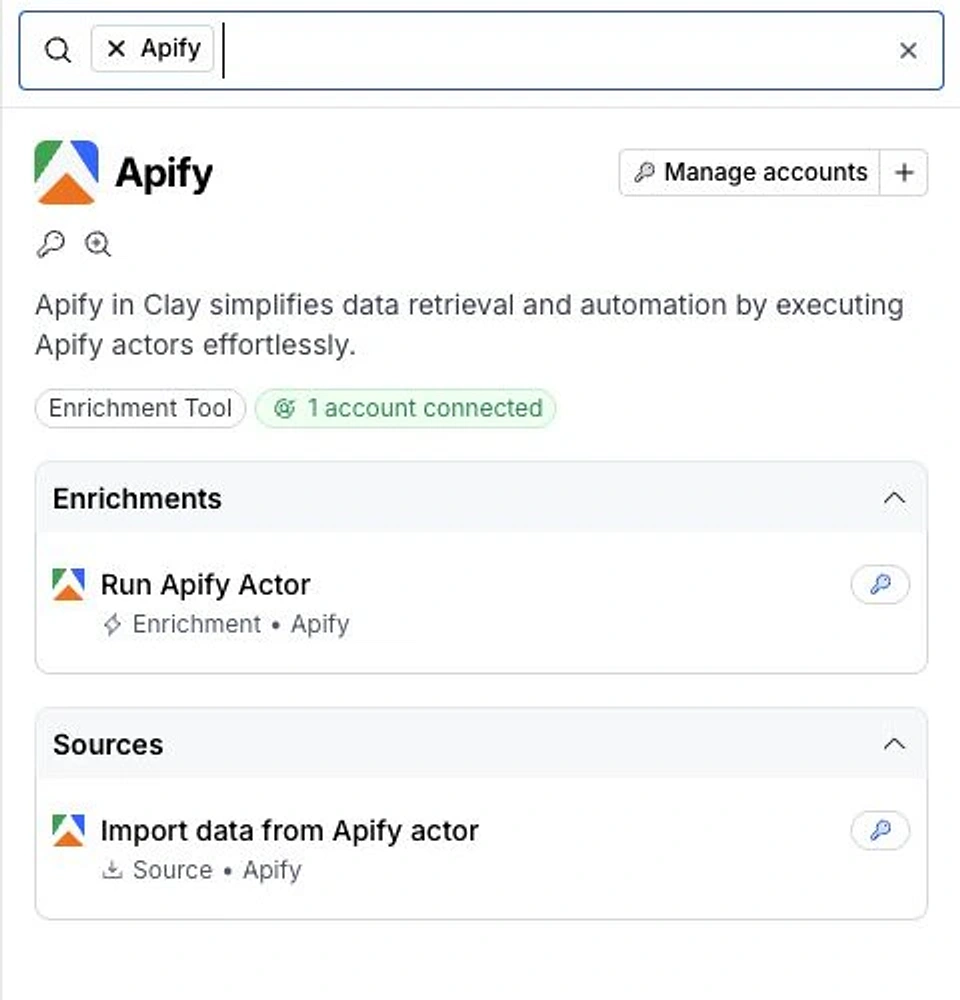Click the Sources section header
Viewport: 960px width, 1000px height.
pos(481,744)
